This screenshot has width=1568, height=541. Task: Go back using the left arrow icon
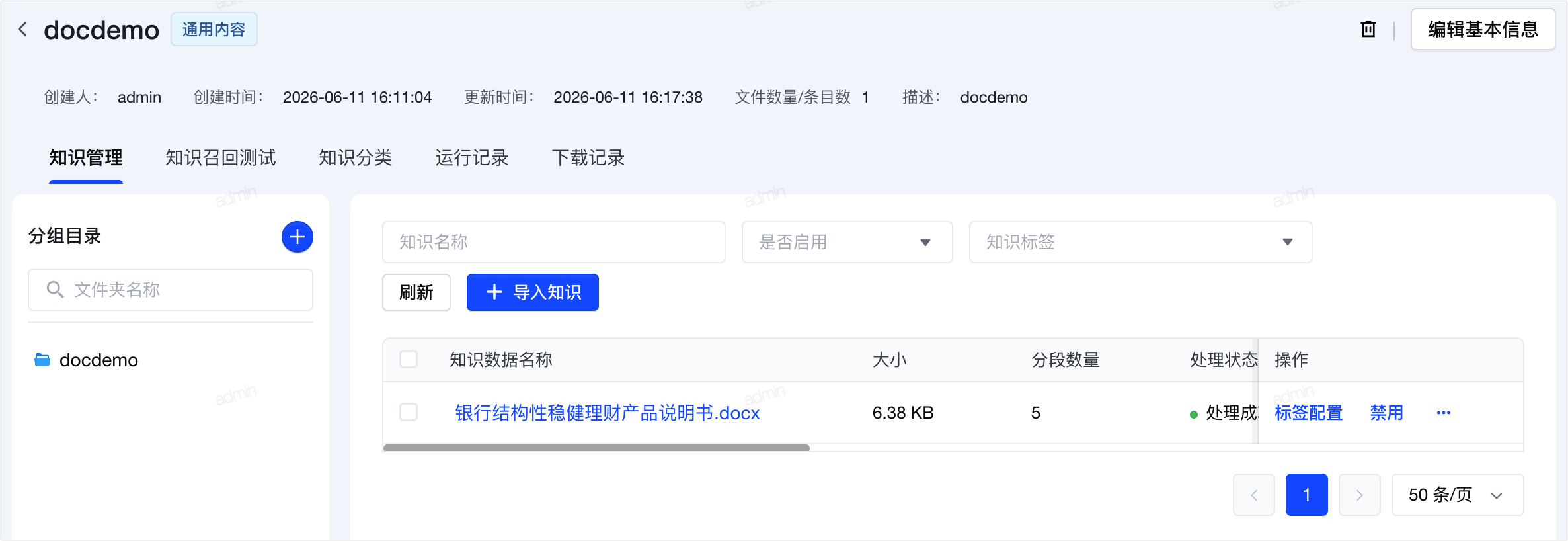[x=22, y=29]
